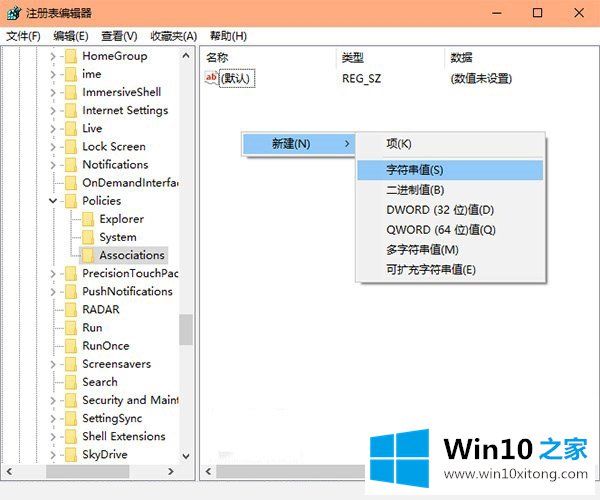Click the tree pane vertical scrollbar thumb
This screenshot has height=500, width=600.
point(186,330)
